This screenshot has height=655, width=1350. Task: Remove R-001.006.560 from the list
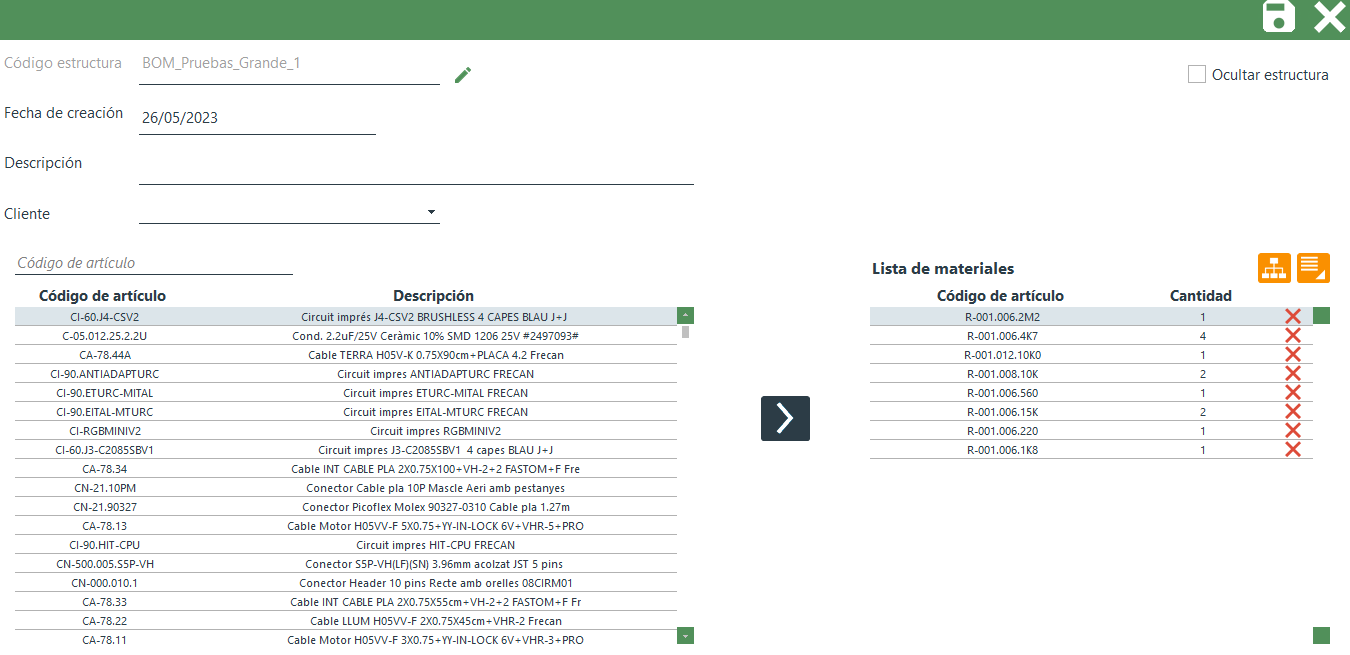point(1292,393)
